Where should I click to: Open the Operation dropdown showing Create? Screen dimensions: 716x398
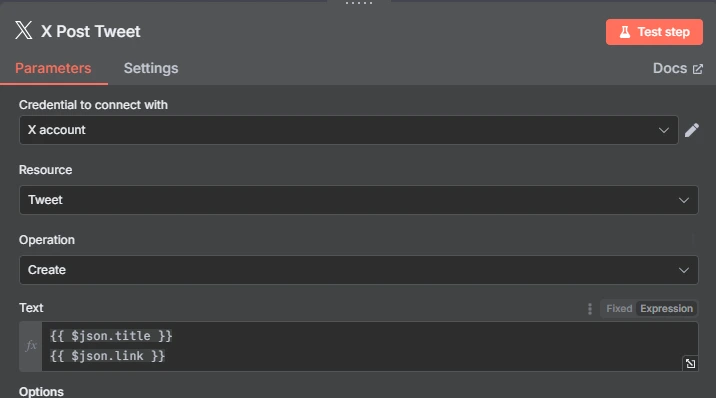pos(358,270)
